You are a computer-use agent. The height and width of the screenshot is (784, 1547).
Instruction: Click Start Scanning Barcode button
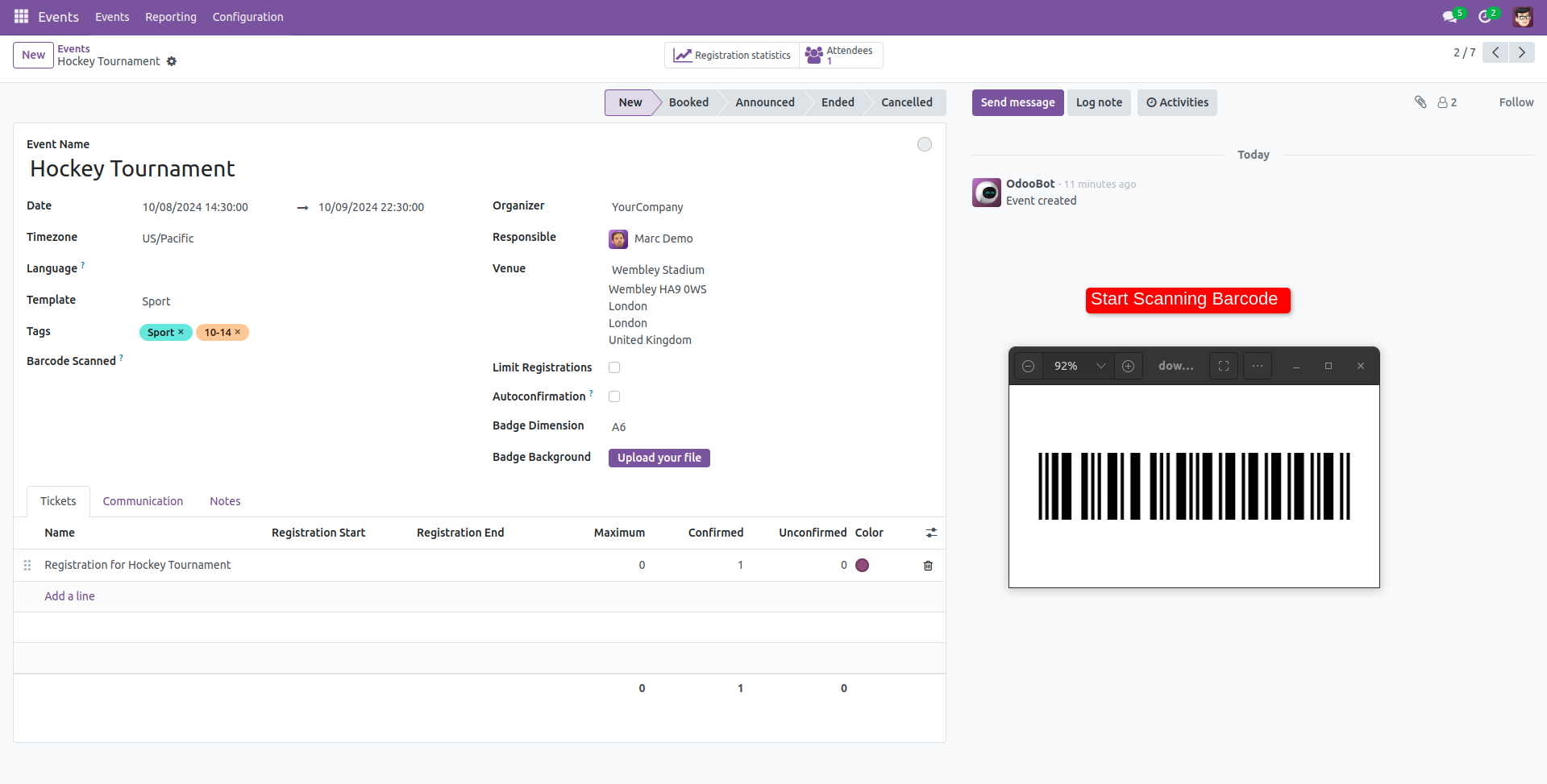[x=1187, y=300]
